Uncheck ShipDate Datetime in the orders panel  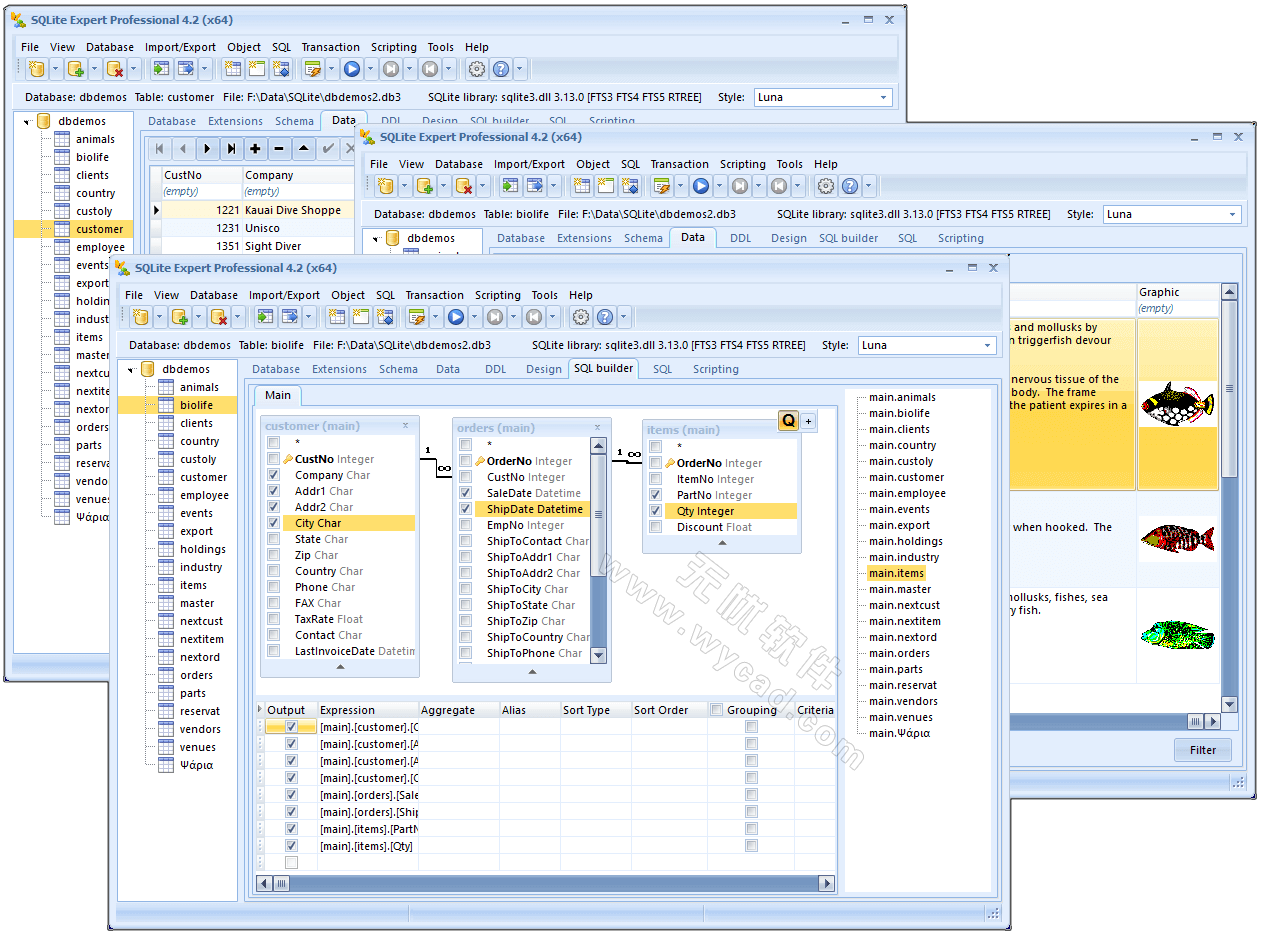[466, 508]
